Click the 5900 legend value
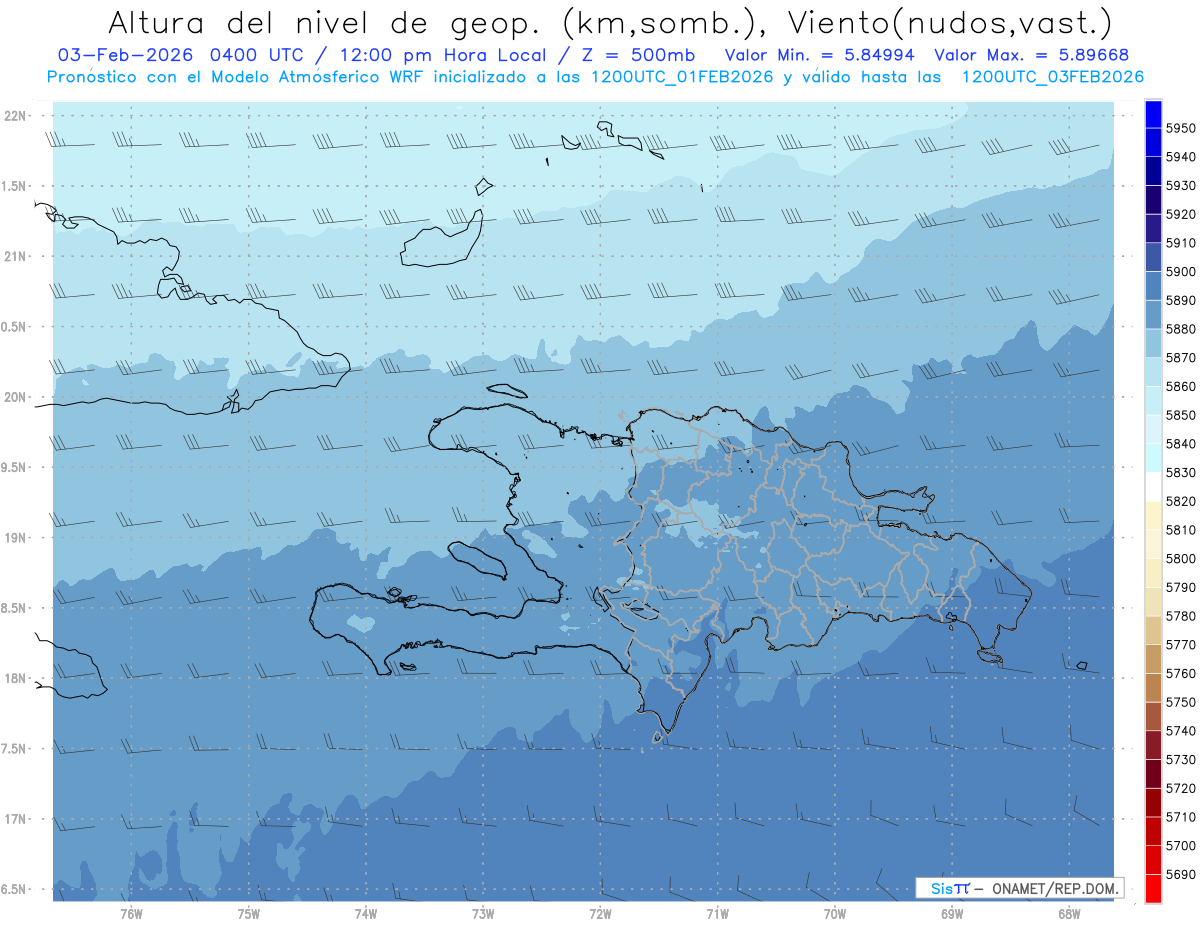This screenshot has width=1200, height=927. [x=1181, y=272]
